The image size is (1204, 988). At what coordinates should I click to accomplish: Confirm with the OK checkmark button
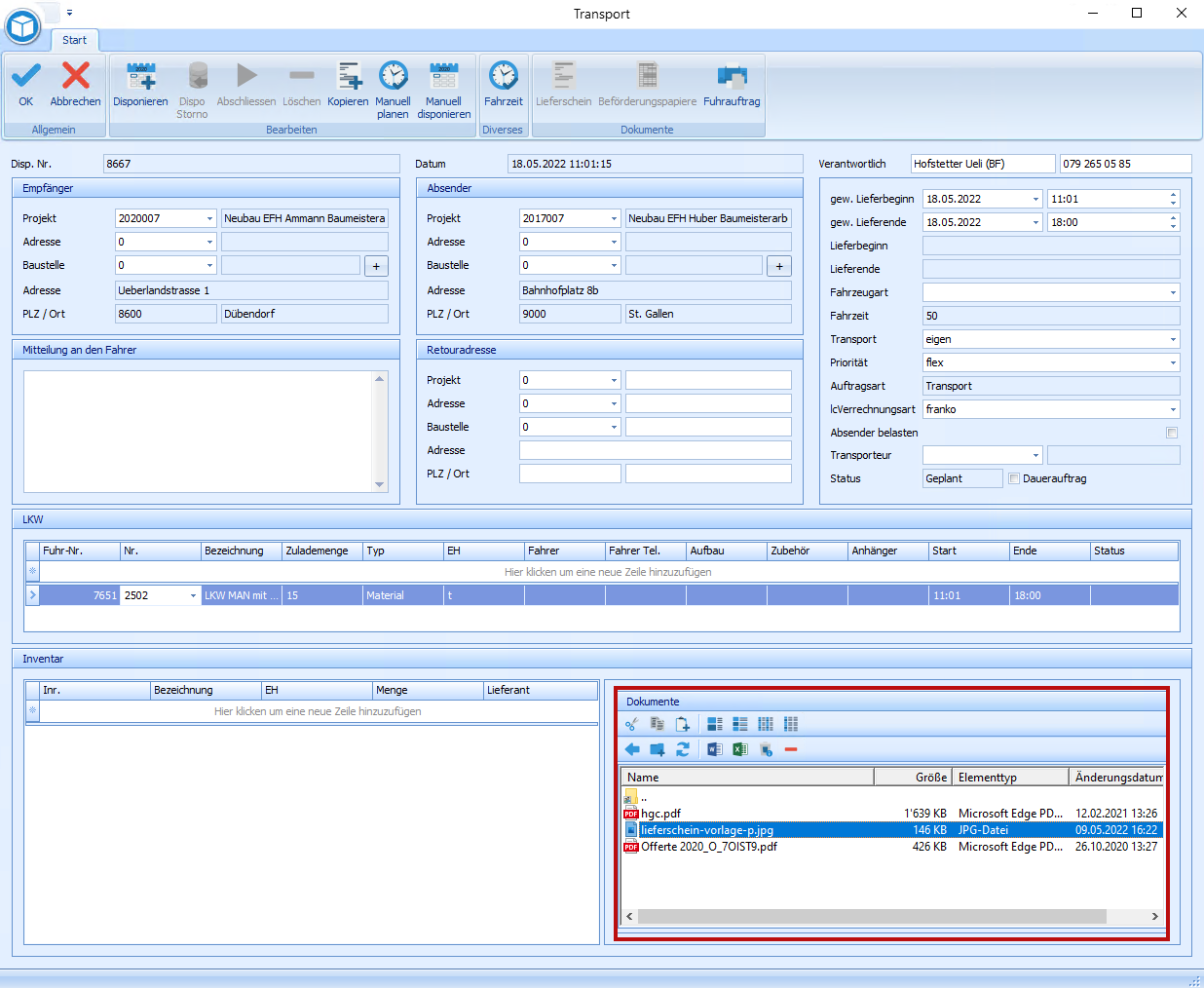pyautogui.click(x=25, y=84)
